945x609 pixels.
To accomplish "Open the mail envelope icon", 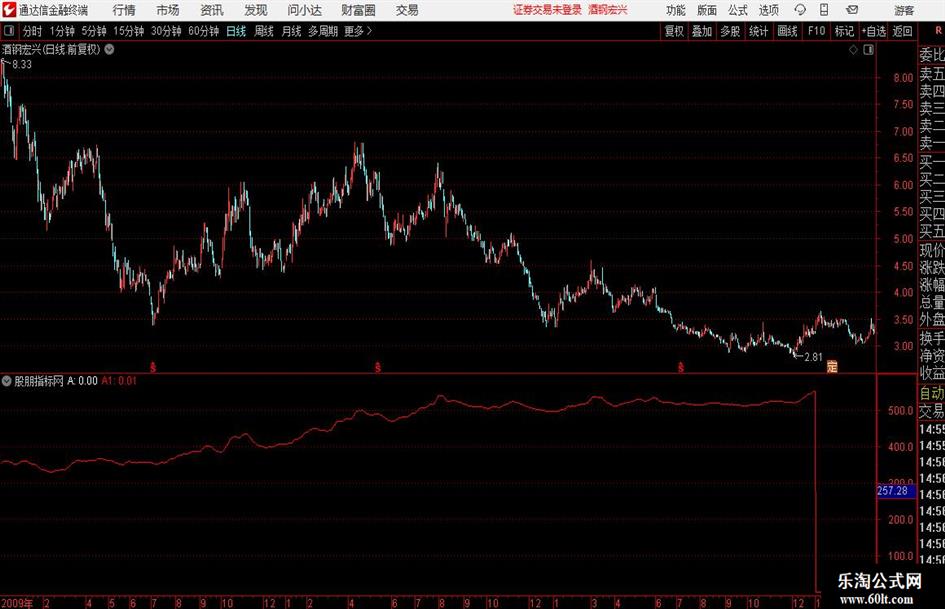I will 852,10.
